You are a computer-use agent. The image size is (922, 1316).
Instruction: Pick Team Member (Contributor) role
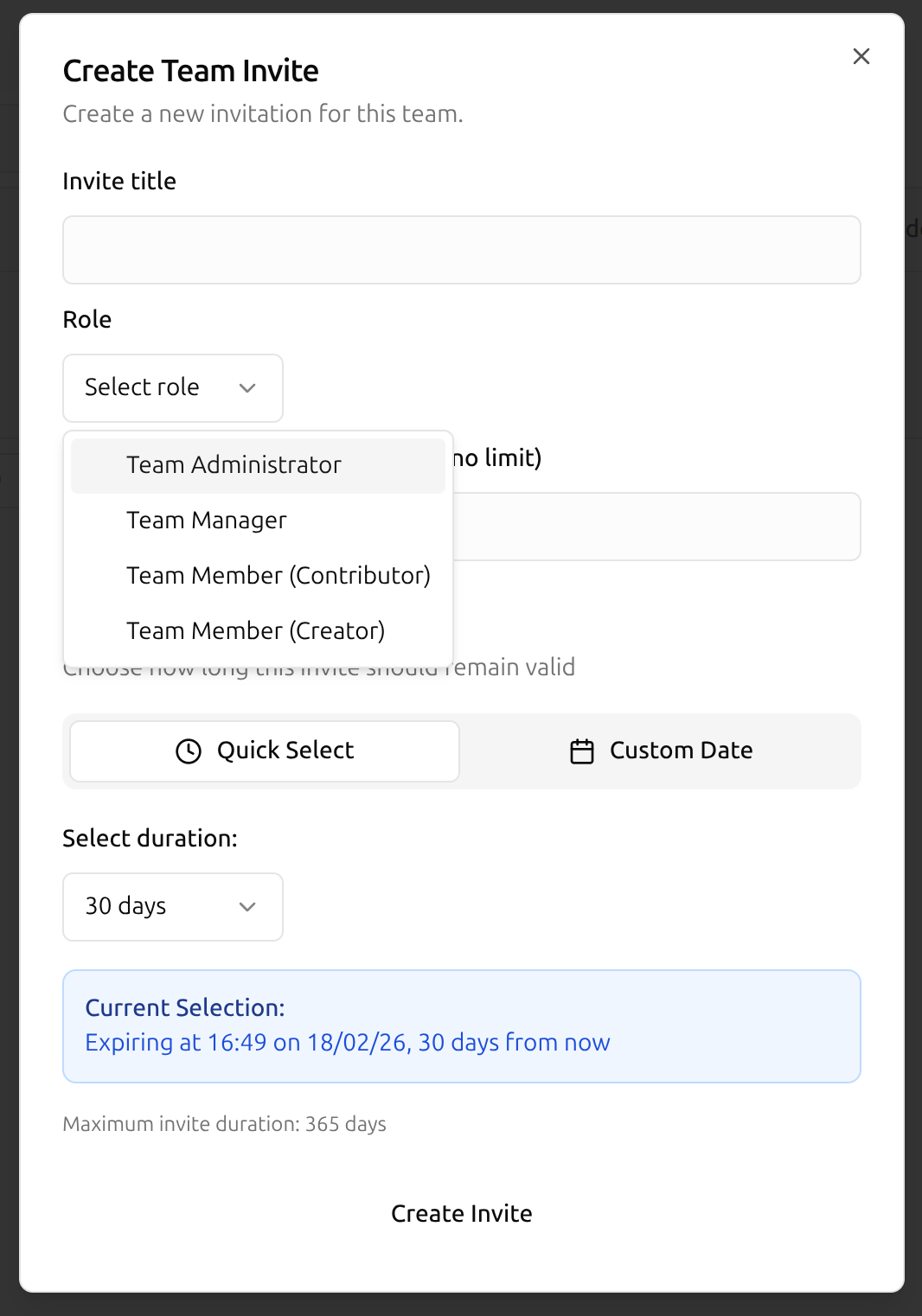[x=278, y=576]
